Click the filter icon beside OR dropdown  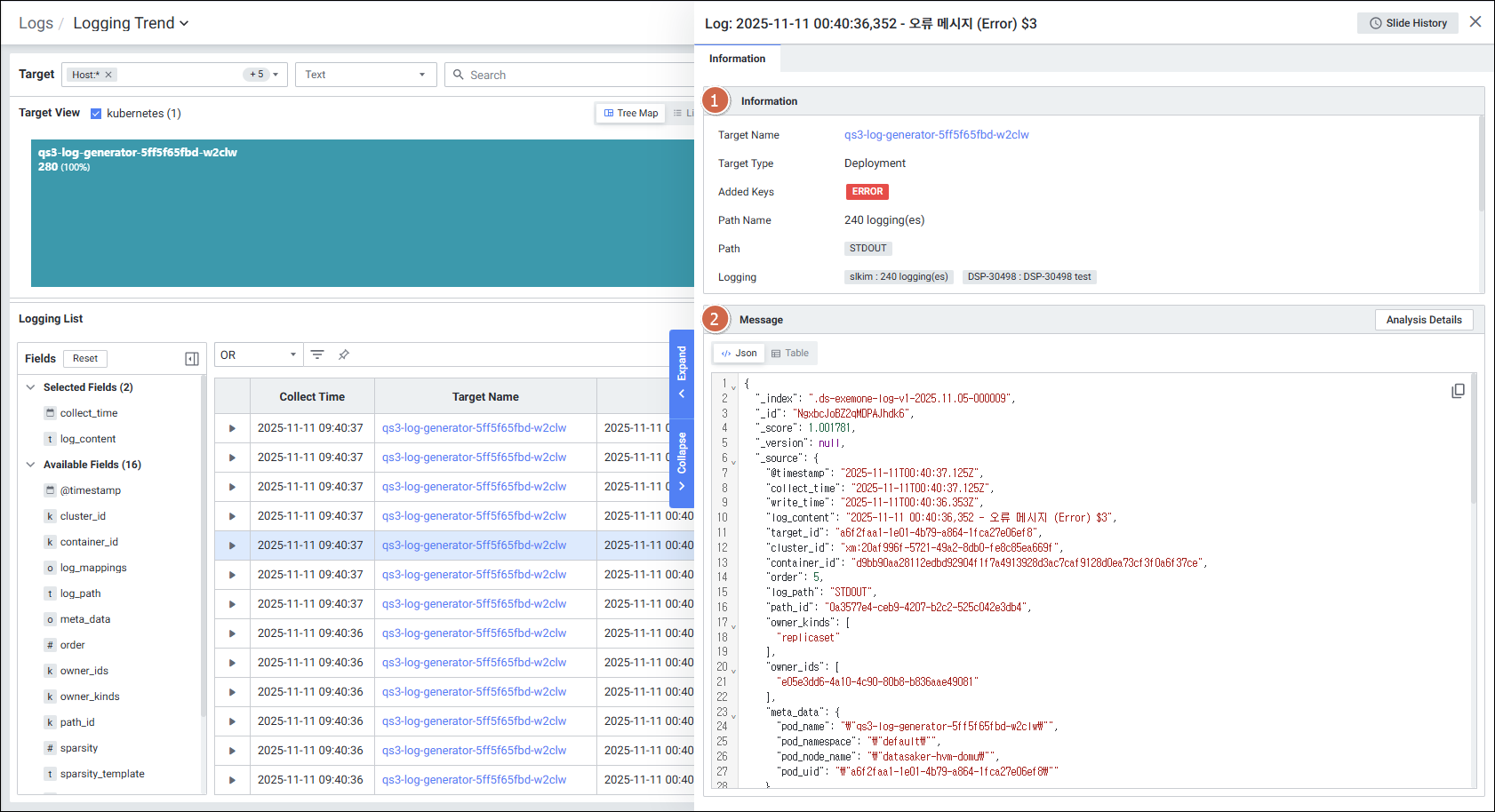317,354
